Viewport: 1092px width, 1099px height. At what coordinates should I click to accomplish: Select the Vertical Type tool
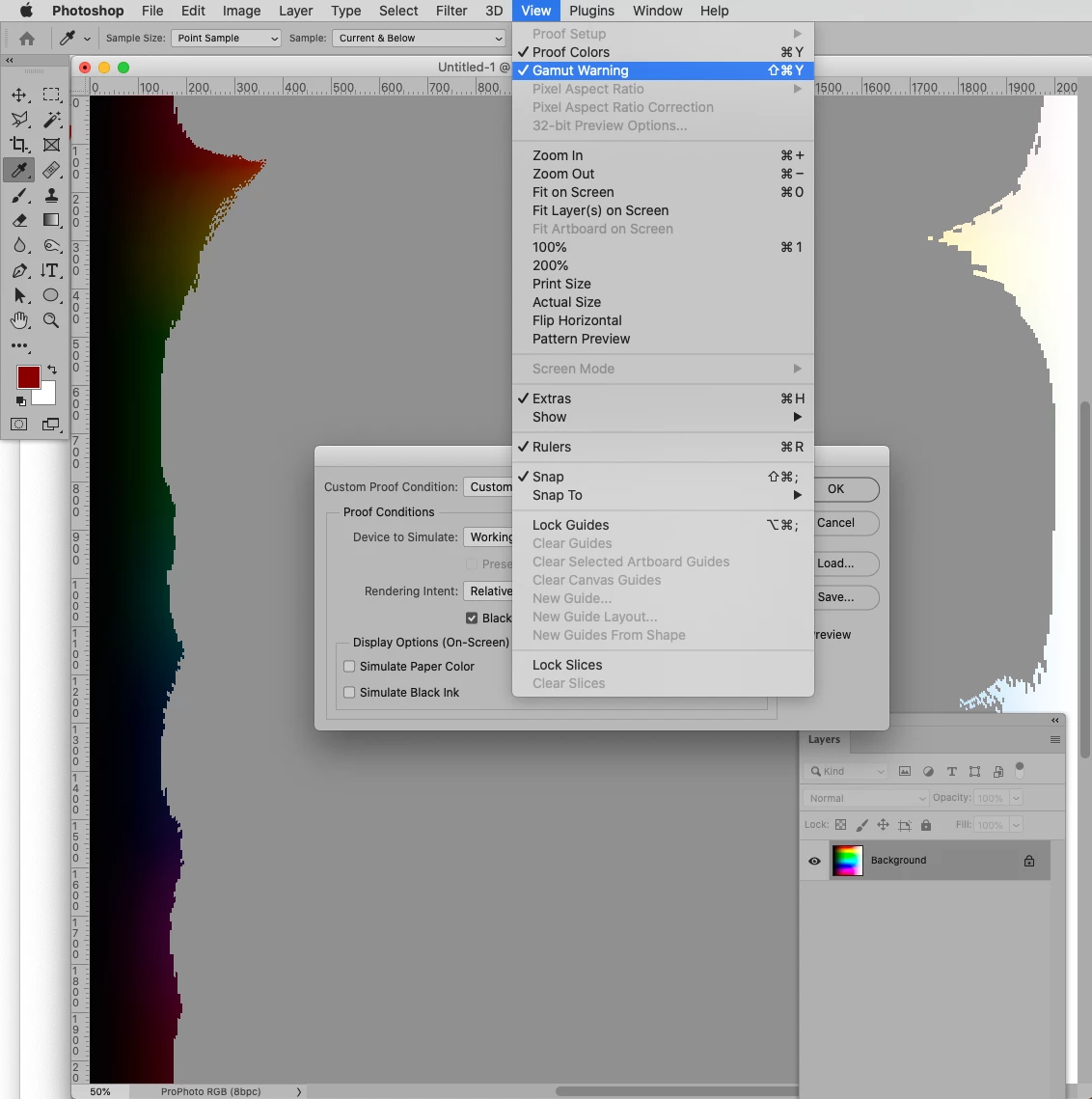tap(51, 270)
